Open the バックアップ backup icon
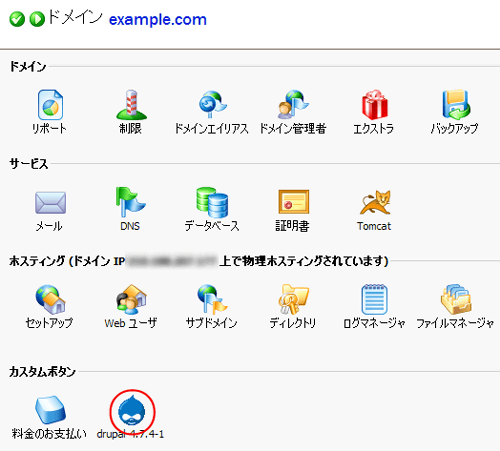The image size is (500, 451). [x=456, y=105]
